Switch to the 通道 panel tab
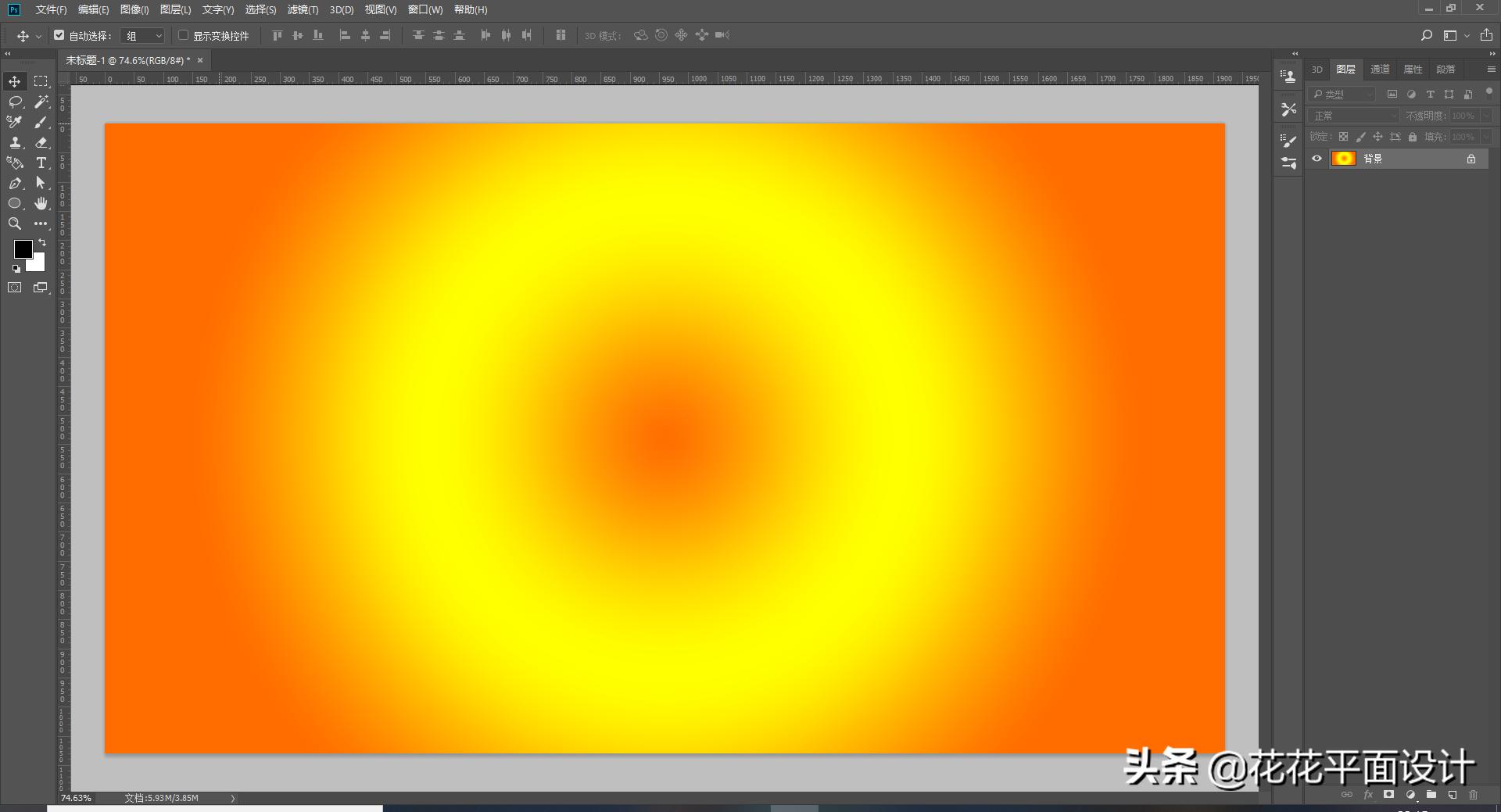 (1380, 70)
